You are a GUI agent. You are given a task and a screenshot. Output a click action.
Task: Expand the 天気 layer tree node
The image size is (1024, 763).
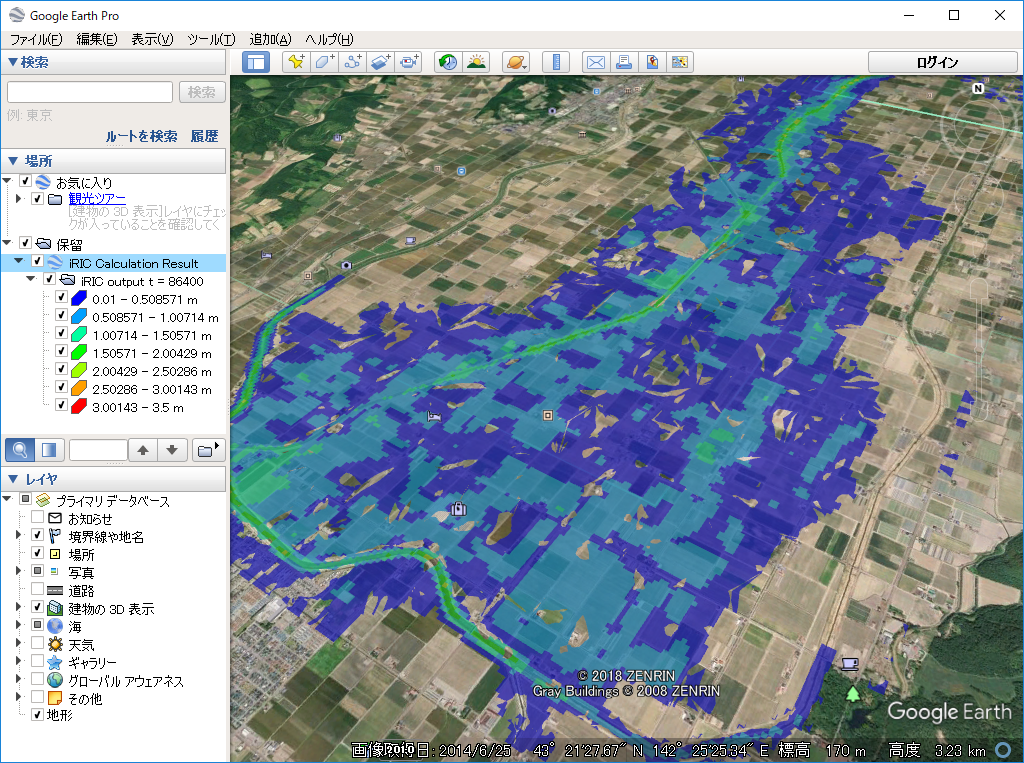coord(19,645)
